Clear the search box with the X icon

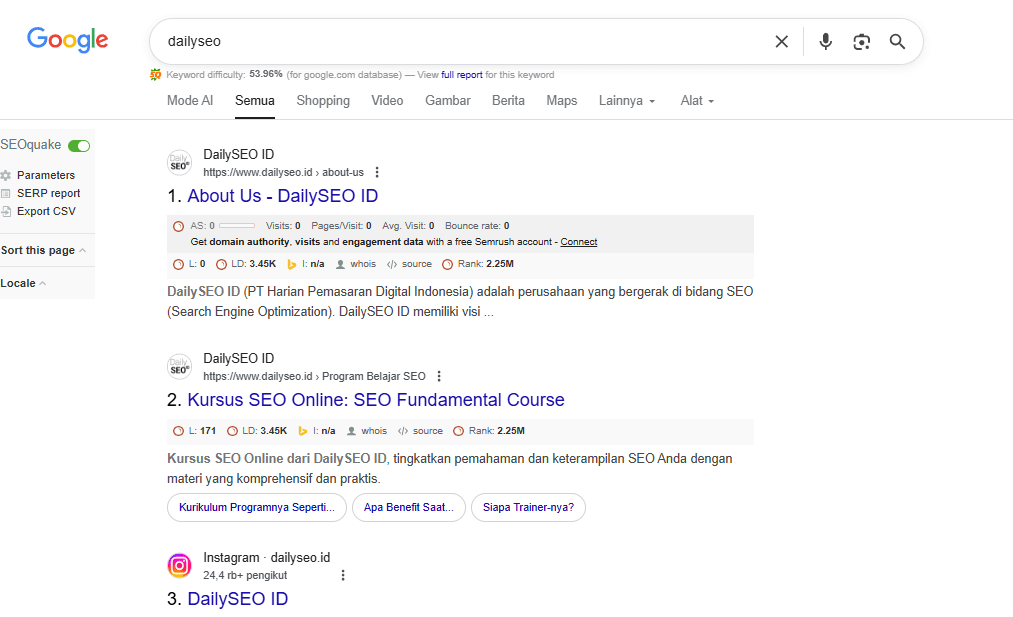tap(781, 41)
